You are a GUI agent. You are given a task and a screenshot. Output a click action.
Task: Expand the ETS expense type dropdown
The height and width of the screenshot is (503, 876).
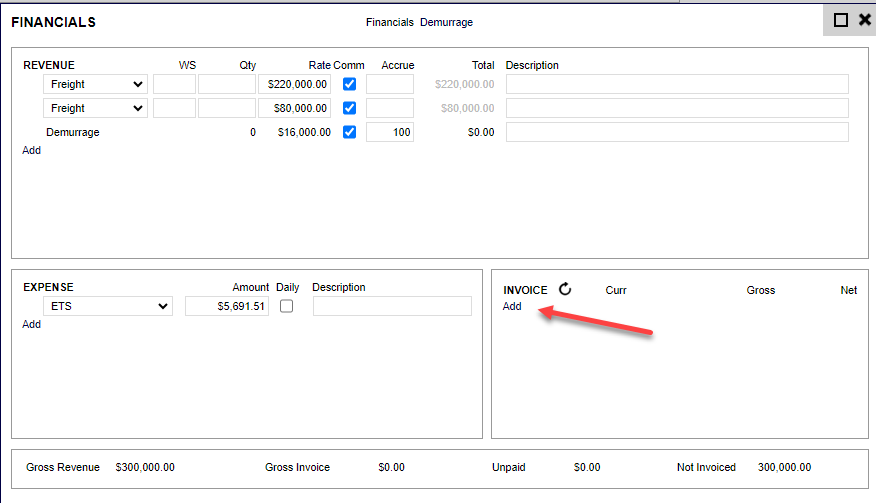[107, 306]
